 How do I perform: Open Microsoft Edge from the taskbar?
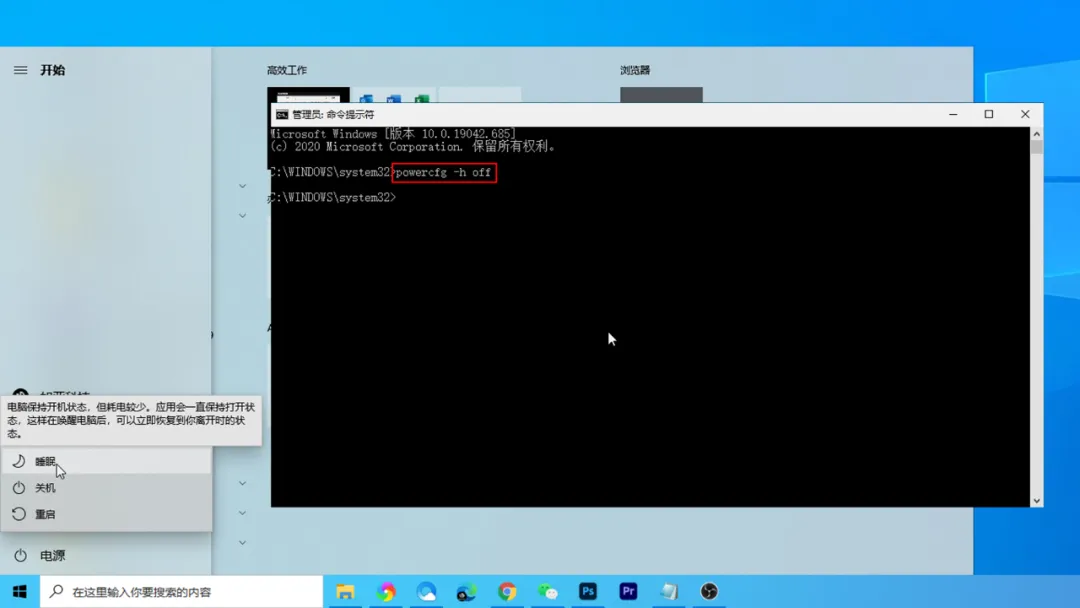pos(425,592)
